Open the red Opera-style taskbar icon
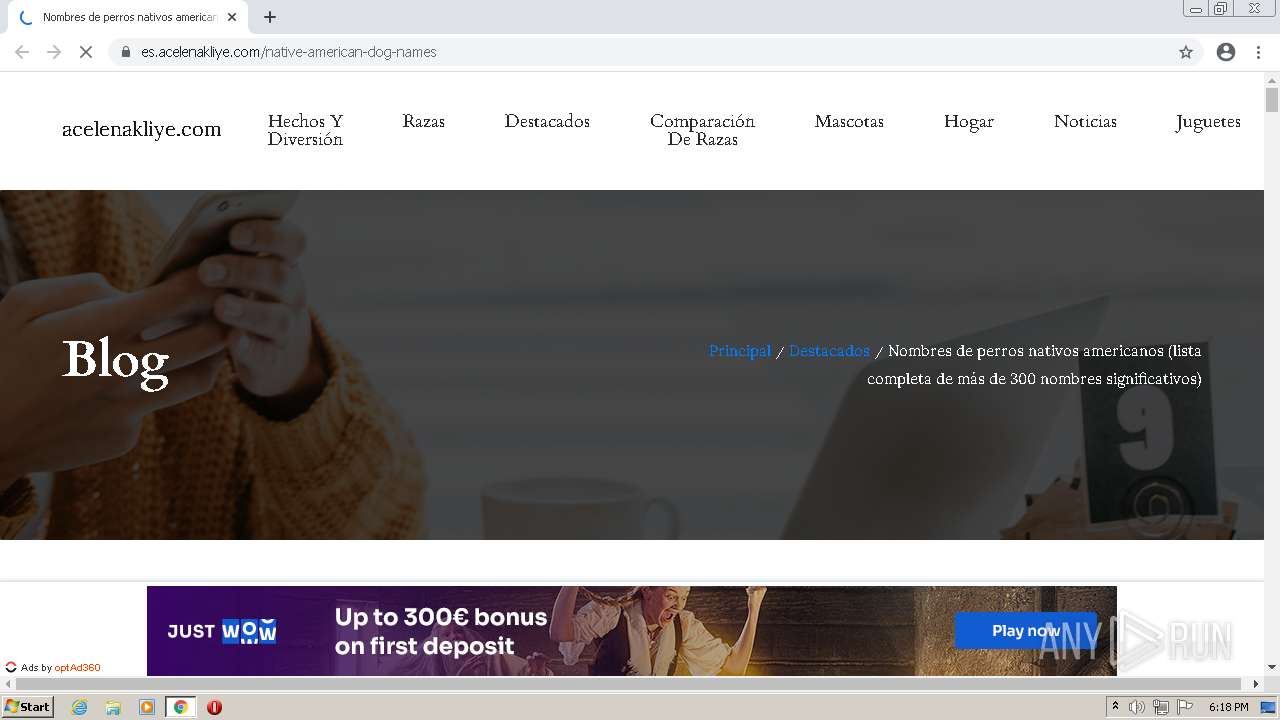This screenshot has width=1280, height=720. click(x=214, y=707)
